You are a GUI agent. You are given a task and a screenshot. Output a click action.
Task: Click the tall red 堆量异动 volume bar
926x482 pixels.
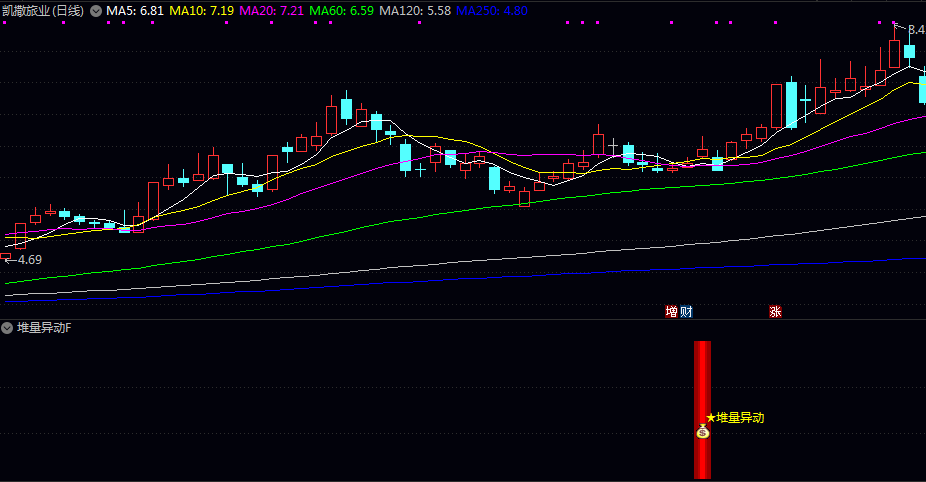point(702,409)
